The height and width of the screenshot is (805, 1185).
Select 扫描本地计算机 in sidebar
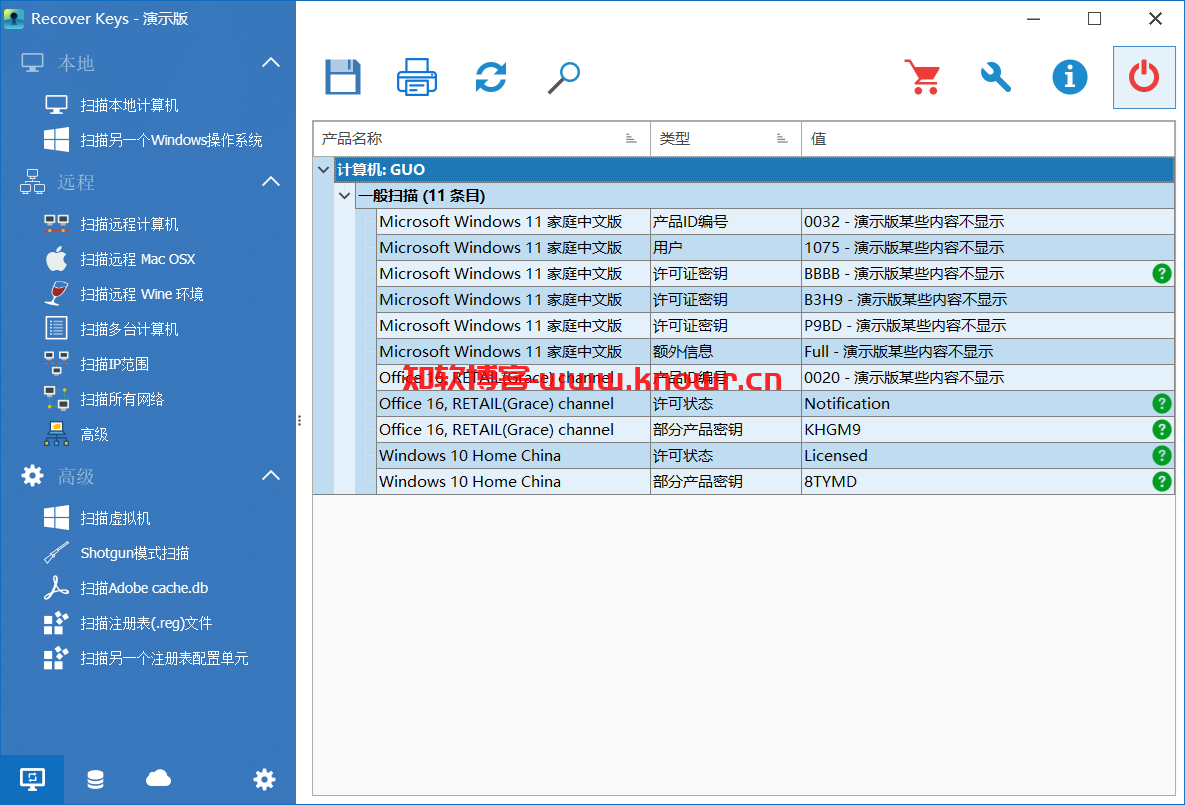(129, 105)
